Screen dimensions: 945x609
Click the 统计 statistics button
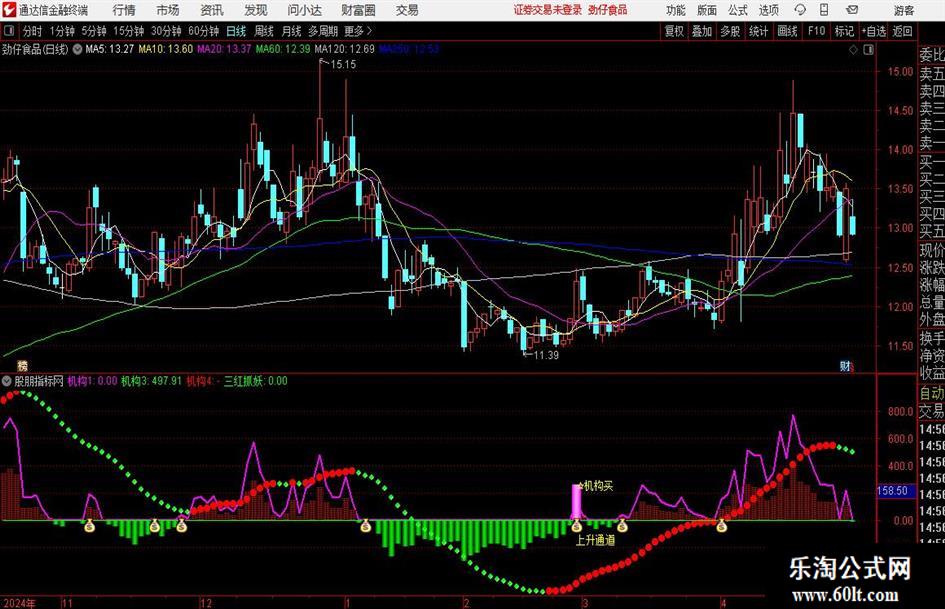click(758, 31)
